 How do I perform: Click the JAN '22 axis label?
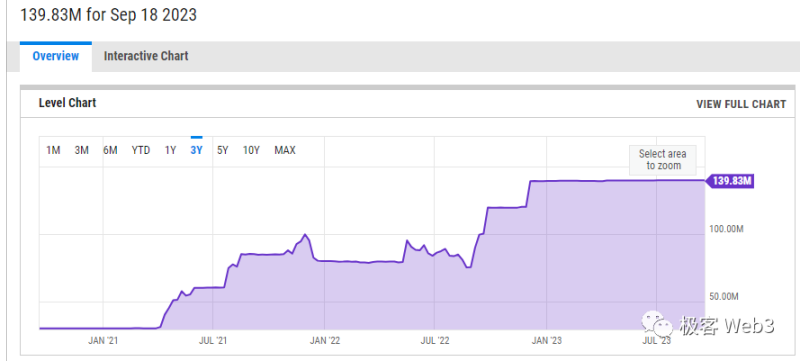click(x=324, y=340)
